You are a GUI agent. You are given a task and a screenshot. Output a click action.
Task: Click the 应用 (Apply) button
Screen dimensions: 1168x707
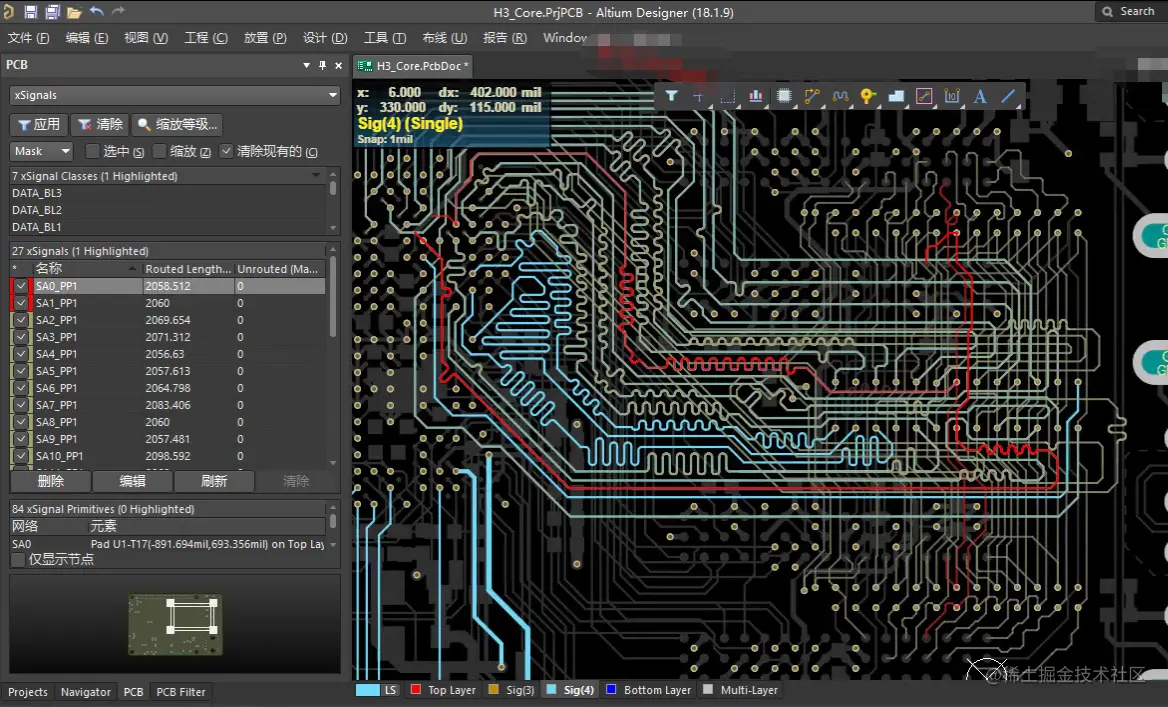tap(39, 124)
